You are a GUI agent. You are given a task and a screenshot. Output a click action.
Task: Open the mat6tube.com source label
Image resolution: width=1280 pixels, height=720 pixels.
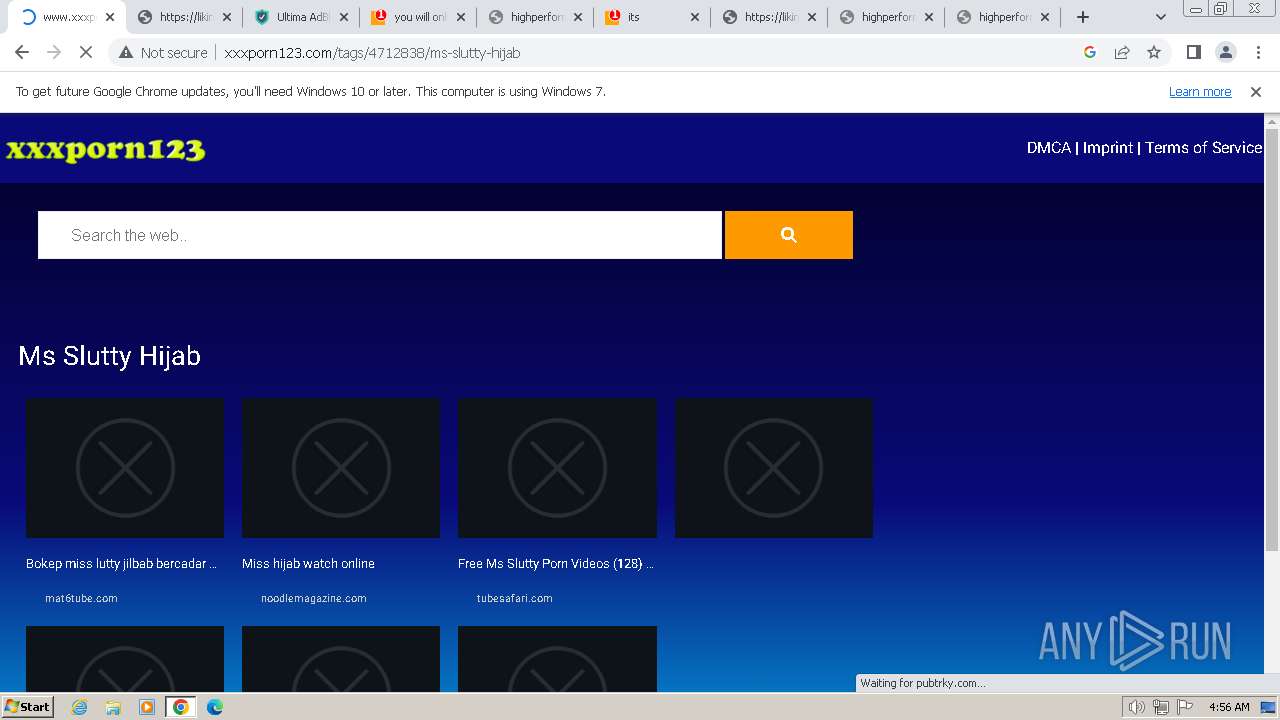(81, 598)
